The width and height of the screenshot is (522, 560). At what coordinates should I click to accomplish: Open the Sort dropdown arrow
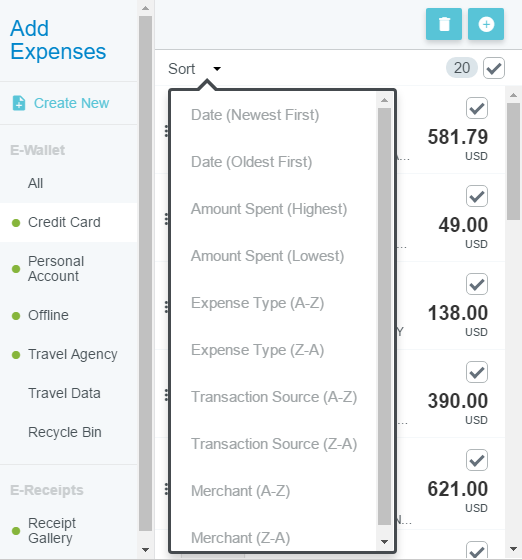point(217,69)
